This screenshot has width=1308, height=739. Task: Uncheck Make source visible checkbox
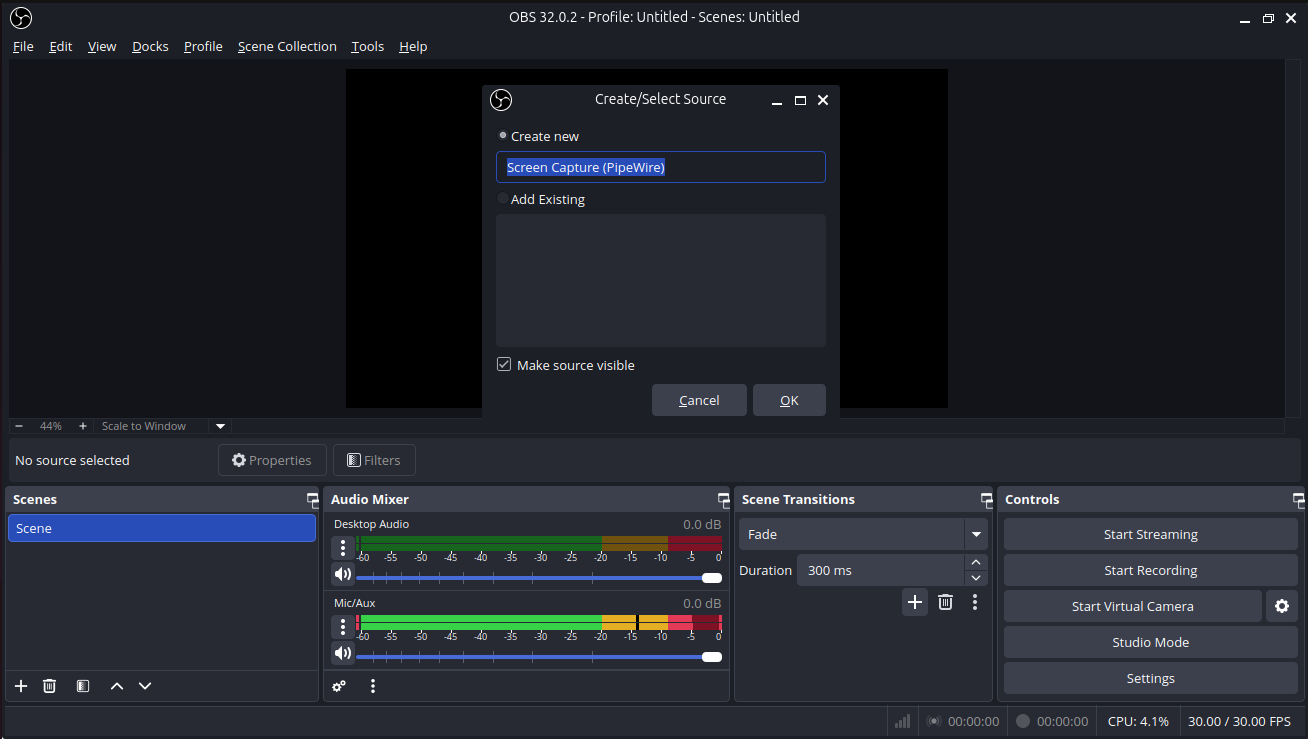504,365
